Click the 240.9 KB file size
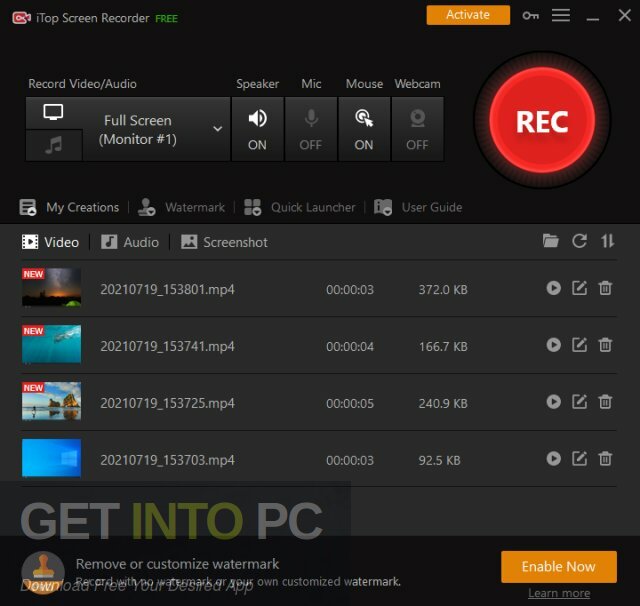Screen dimensions: 640x606 pyautogui.click(x=443, y=404)
